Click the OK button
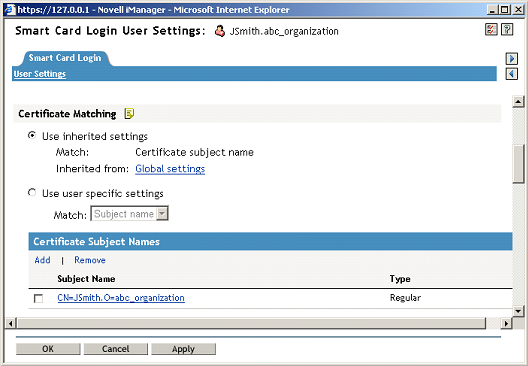This screenshot has width=528, height=366. tap(48, 349)
